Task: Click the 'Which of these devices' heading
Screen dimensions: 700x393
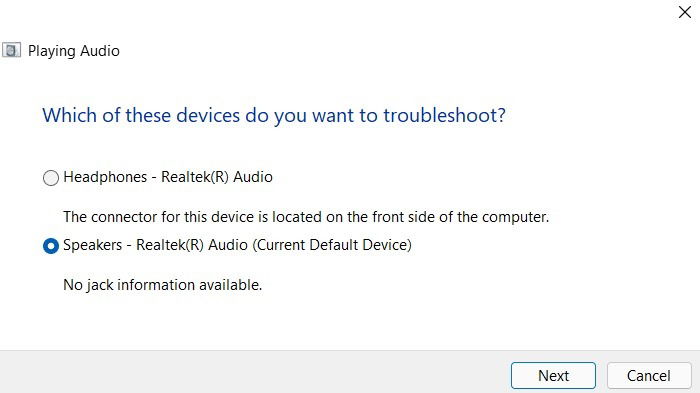Action: (x=274, y=115)
